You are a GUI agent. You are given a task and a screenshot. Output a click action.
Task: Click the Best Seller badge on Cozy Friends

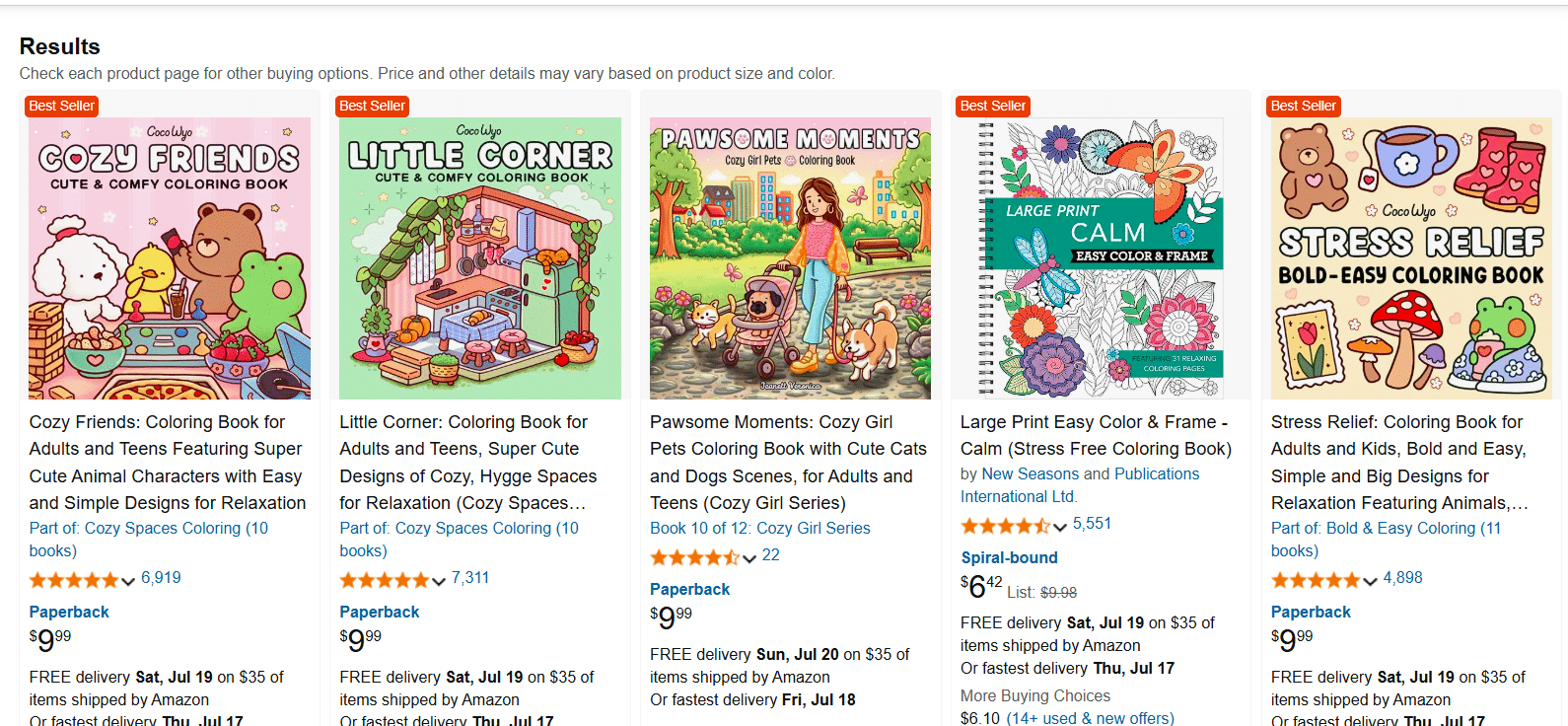(x=62, y=107)
